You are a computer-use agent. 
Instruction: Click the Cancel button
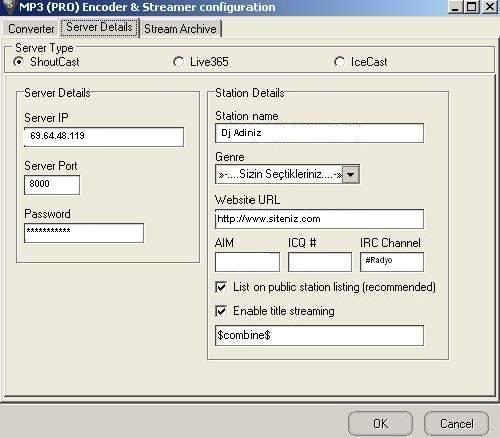click(x=456, y=424)
